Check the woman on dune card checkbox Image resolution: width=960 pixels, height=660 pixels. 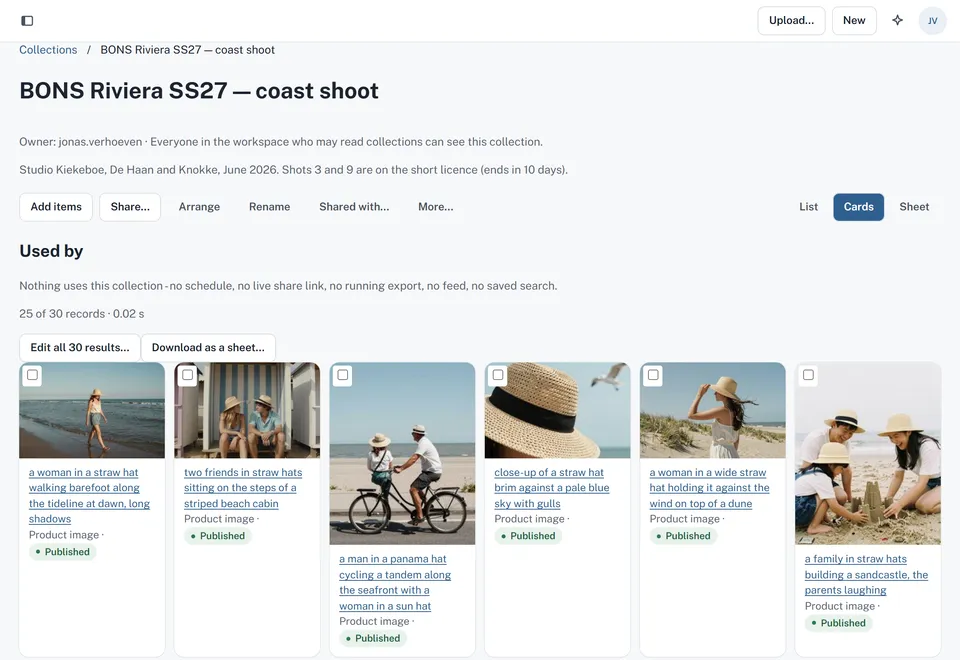[x=653, y=375]
